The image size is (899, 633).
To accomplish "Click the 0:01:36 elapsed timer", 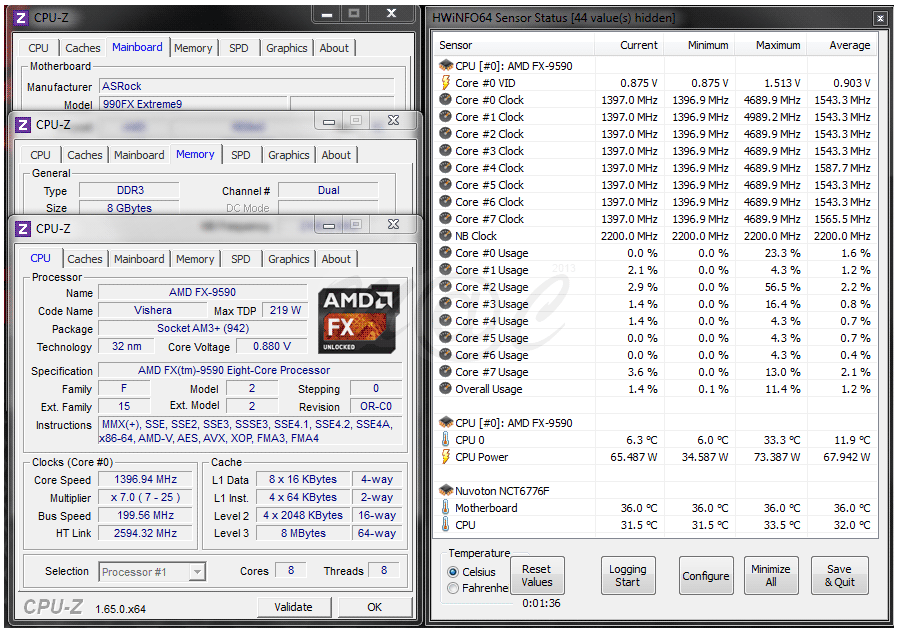I will pos(541,603).
